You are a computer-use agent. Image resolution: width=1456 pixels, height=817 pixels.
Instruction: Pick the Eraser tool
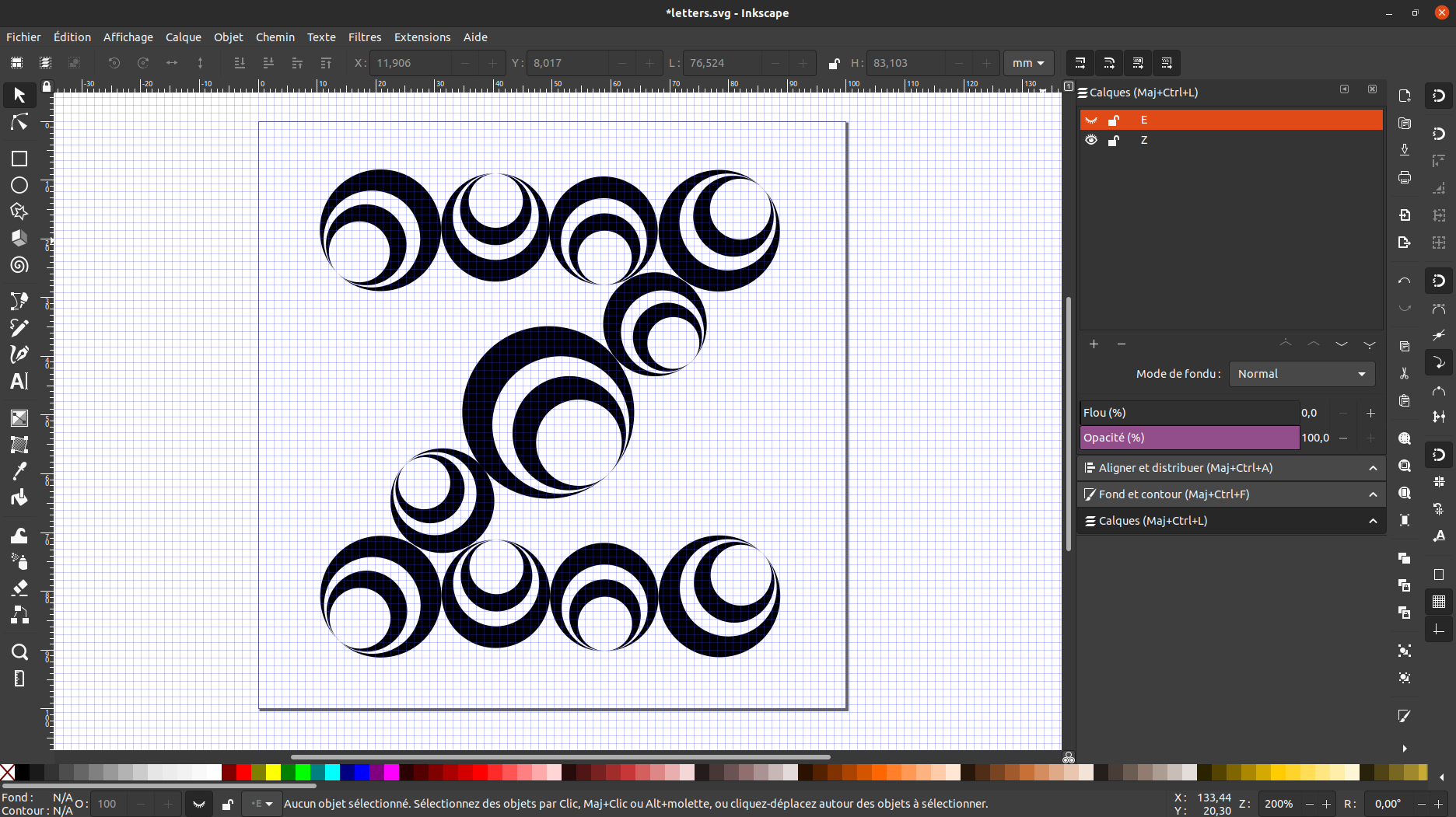pyautogui.click(x=19, y=587)
